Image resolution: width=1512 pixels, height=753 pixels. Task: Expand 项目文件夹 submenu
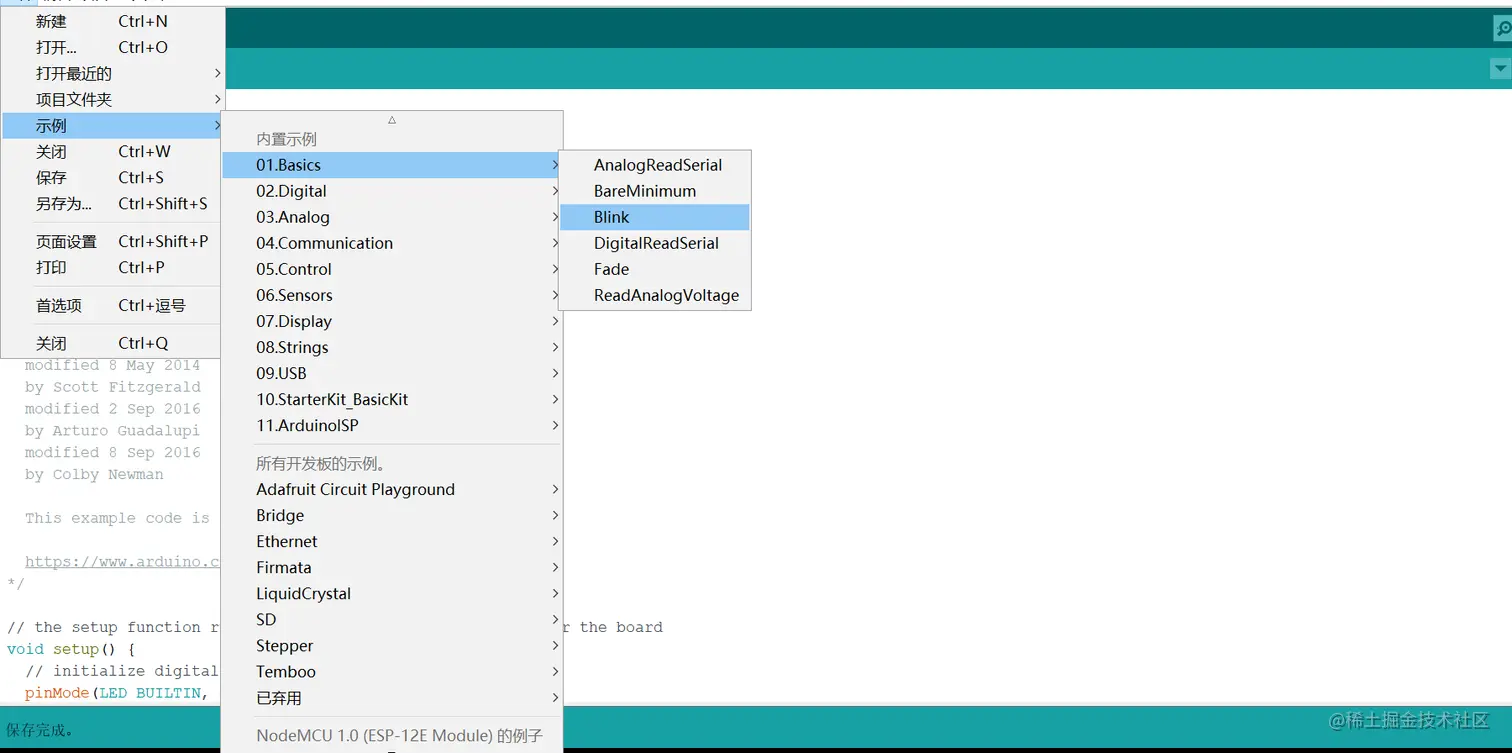coord(112,99)
